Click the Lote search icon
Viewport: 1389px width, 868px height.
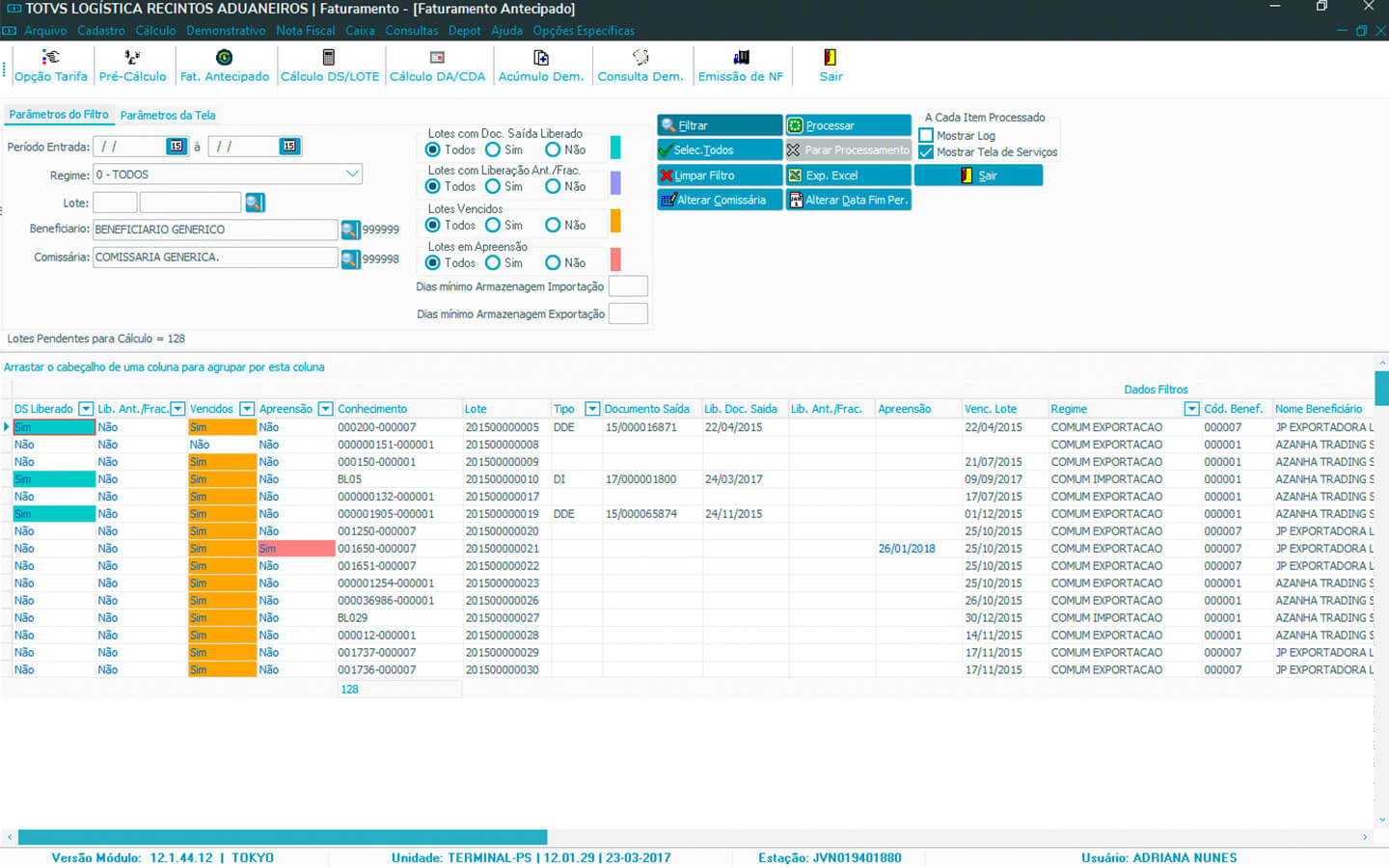[x=254, y=203]
